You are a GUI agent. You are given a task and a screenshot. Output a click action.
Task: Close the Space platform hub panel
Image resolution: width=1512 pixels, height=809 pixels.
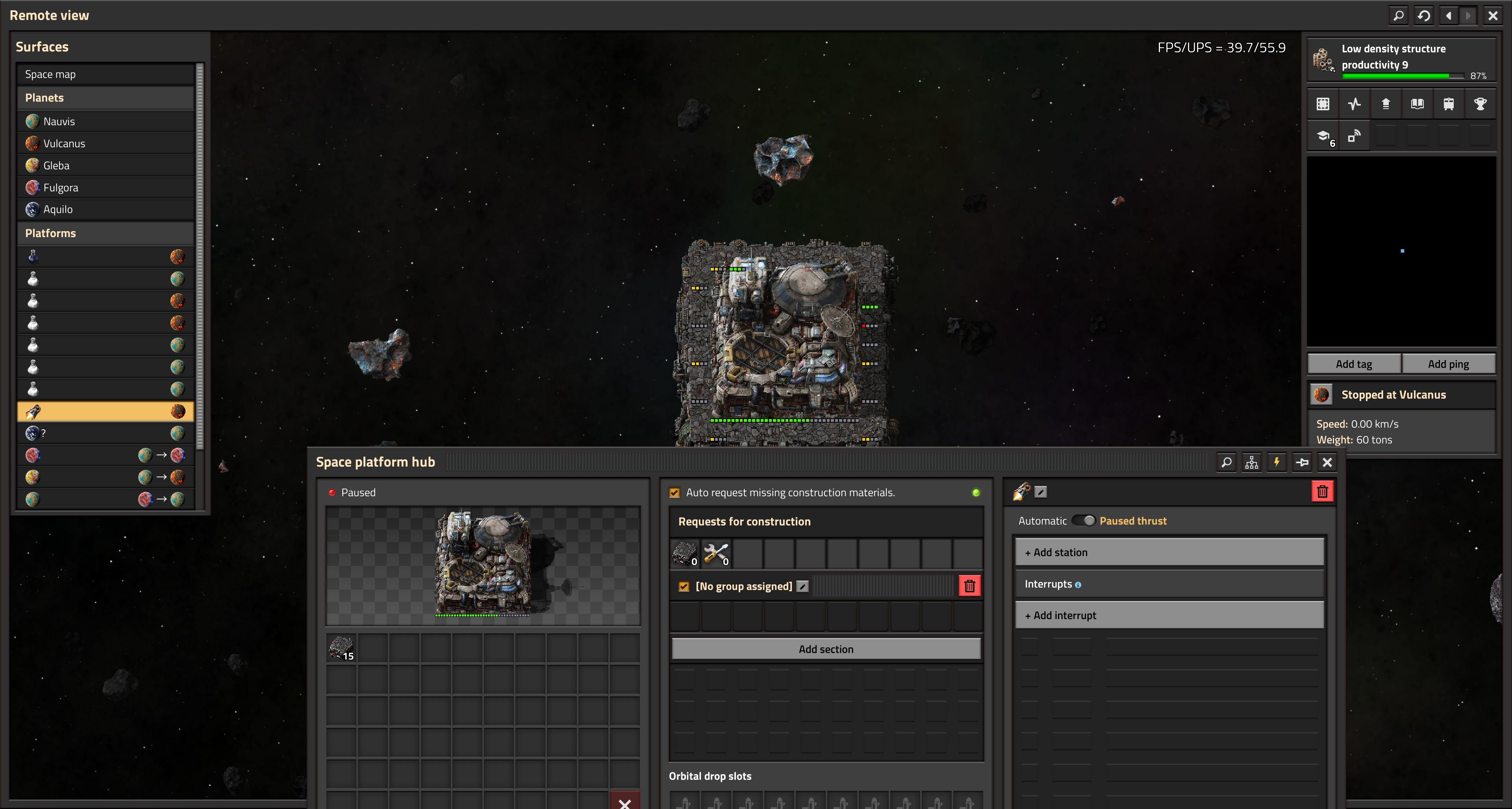pos(1327,462)
